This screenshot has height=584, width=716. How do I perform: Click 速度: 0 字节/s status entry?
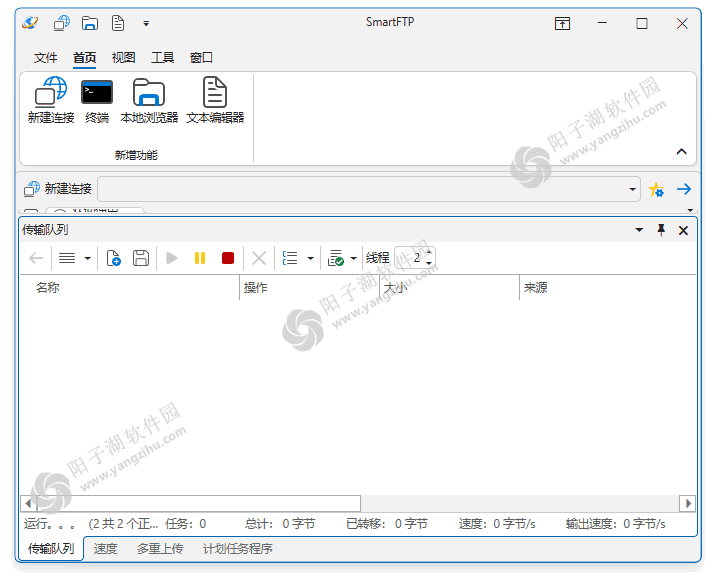pos(497,524)
